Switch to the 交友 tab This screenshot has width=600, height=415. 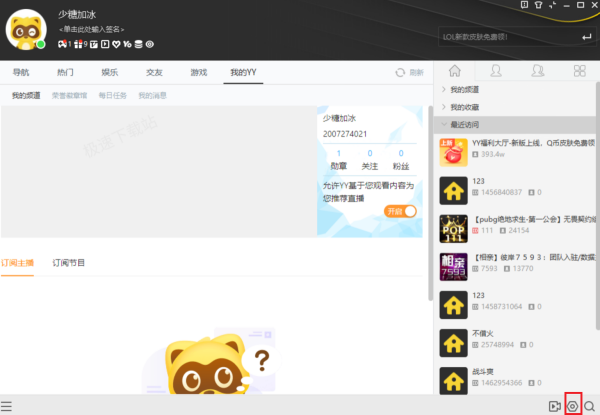(155, 72)
